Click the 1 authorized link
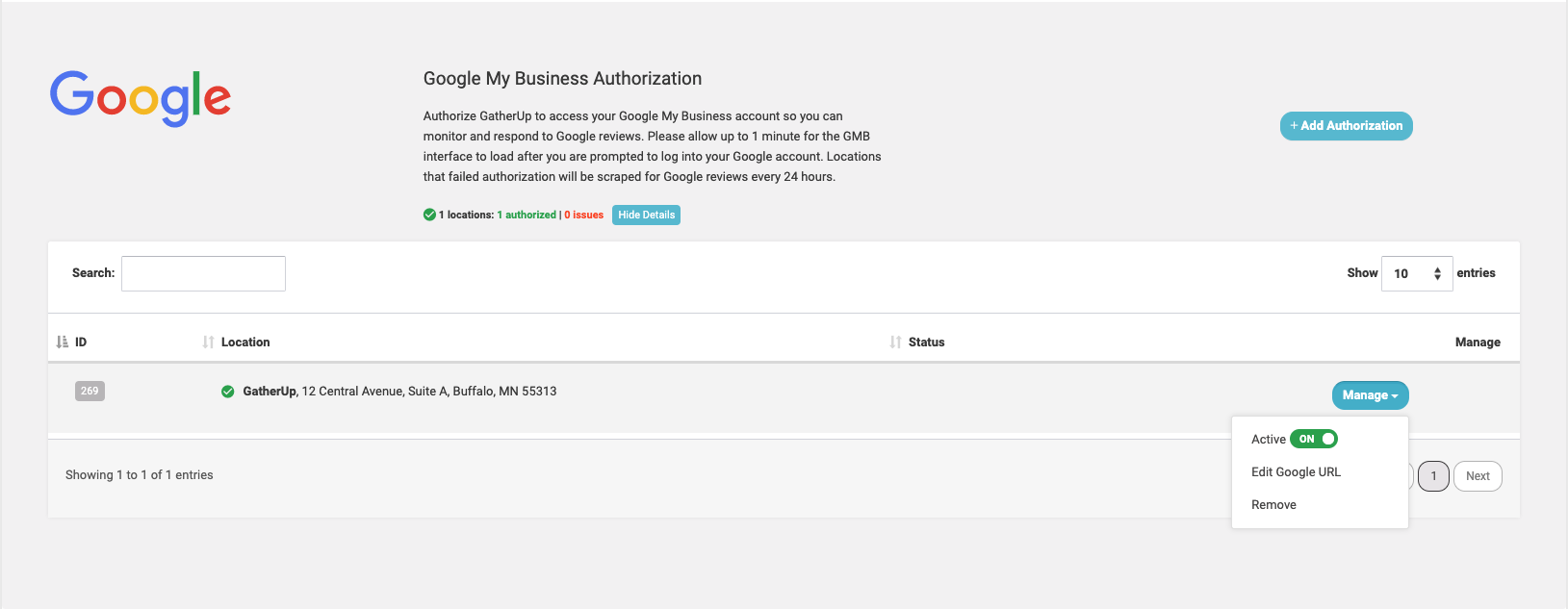Screen dimensions: 1568x609 click(x=527, y=215)
